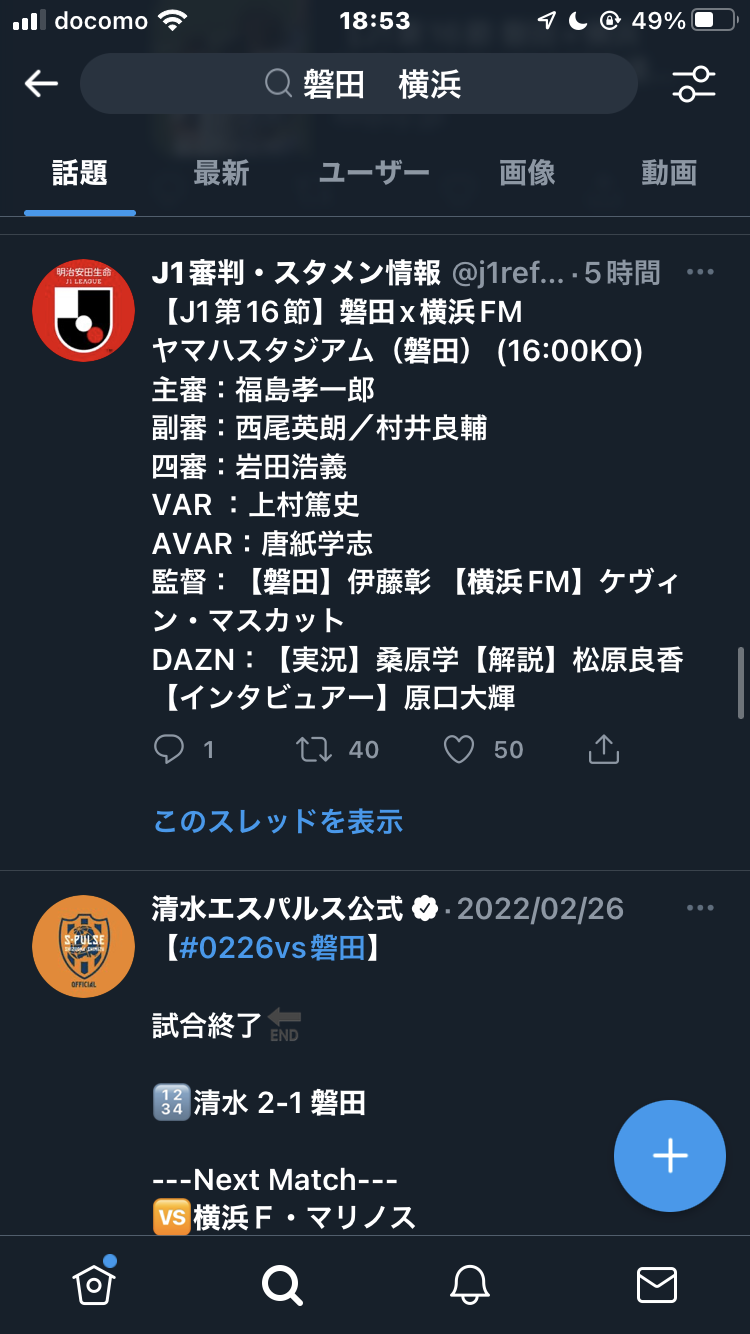Switch to the ユーザー tab
750x1334 pixels.
point(374,173)
